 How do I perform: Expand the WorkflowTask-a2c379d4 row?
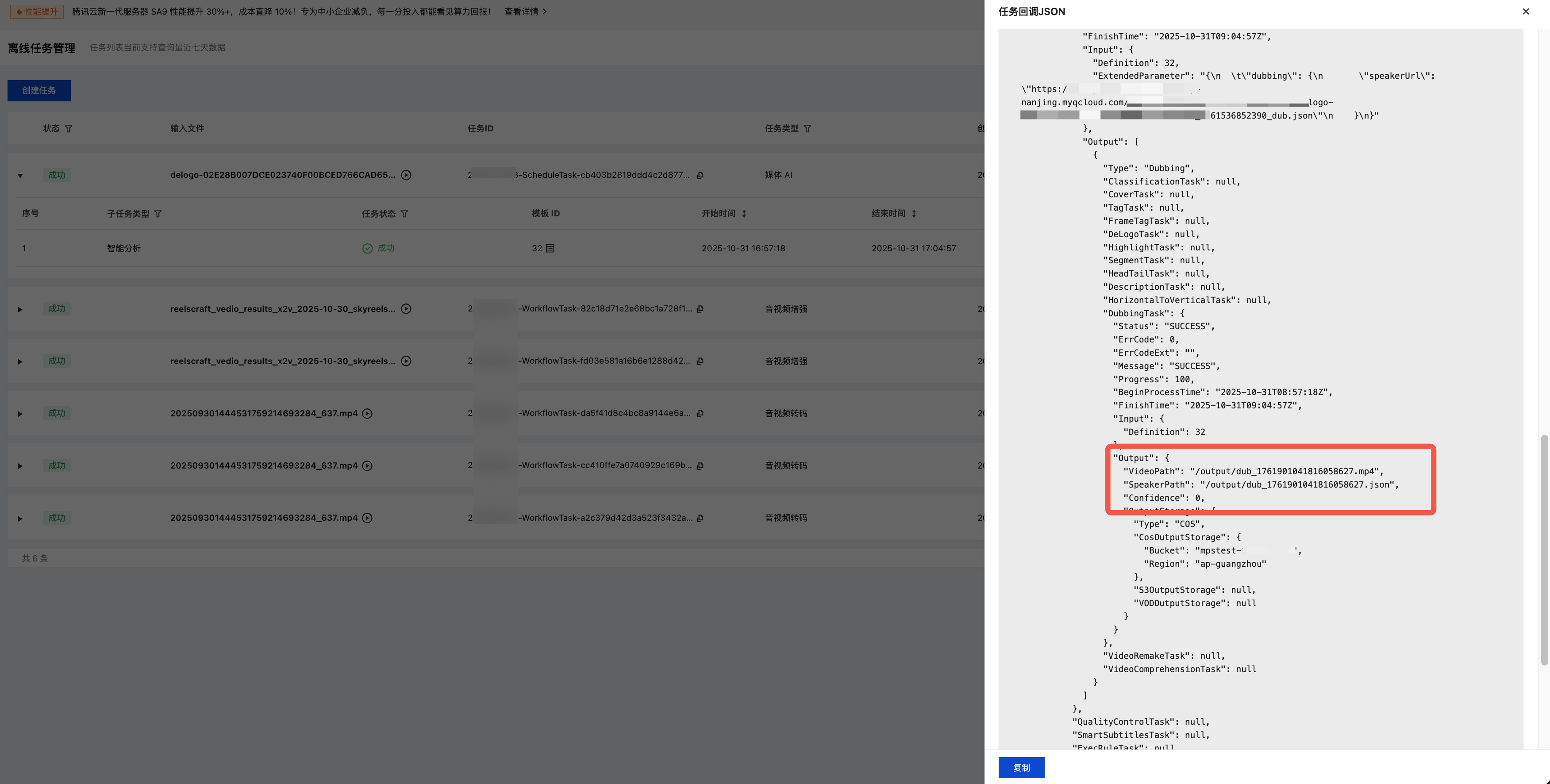(20, 518)
